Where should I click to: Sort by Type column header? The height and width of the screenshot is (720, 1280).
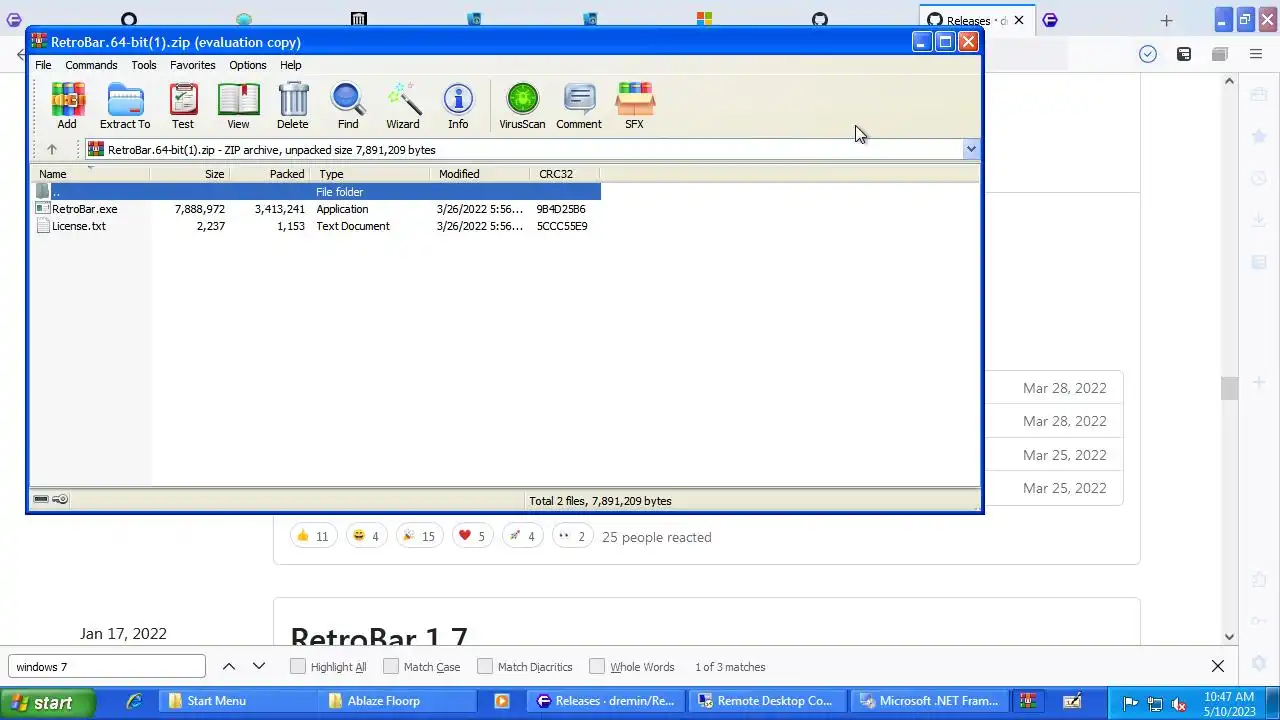coord(370,174)
